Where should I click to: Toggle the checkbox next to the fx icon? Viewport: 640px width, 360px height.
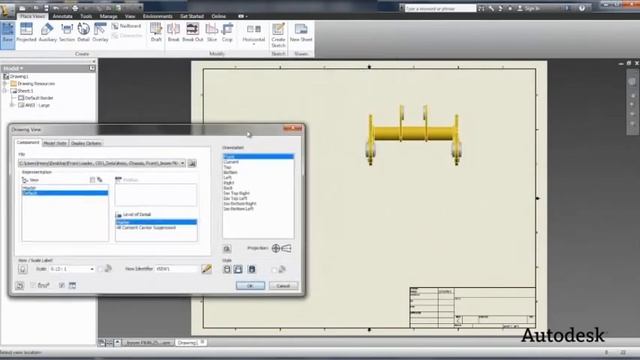click(33, 285)
